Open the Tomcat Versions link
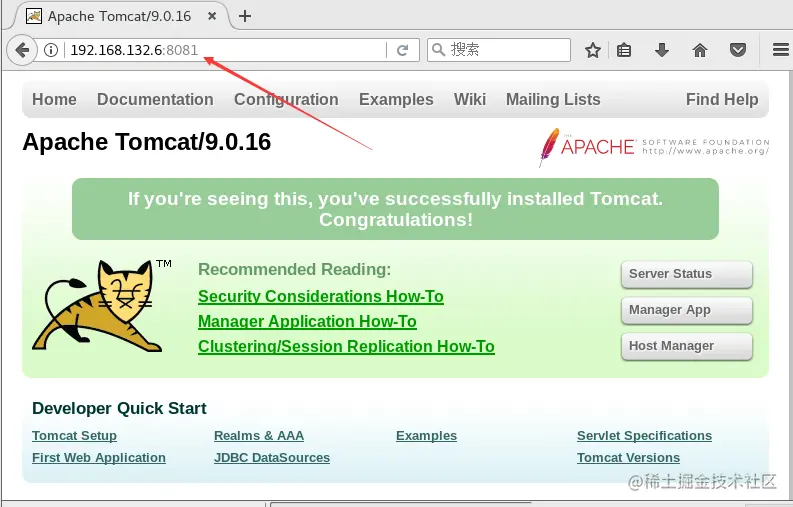Screen dimensions: 793x507 pos(628,457)
